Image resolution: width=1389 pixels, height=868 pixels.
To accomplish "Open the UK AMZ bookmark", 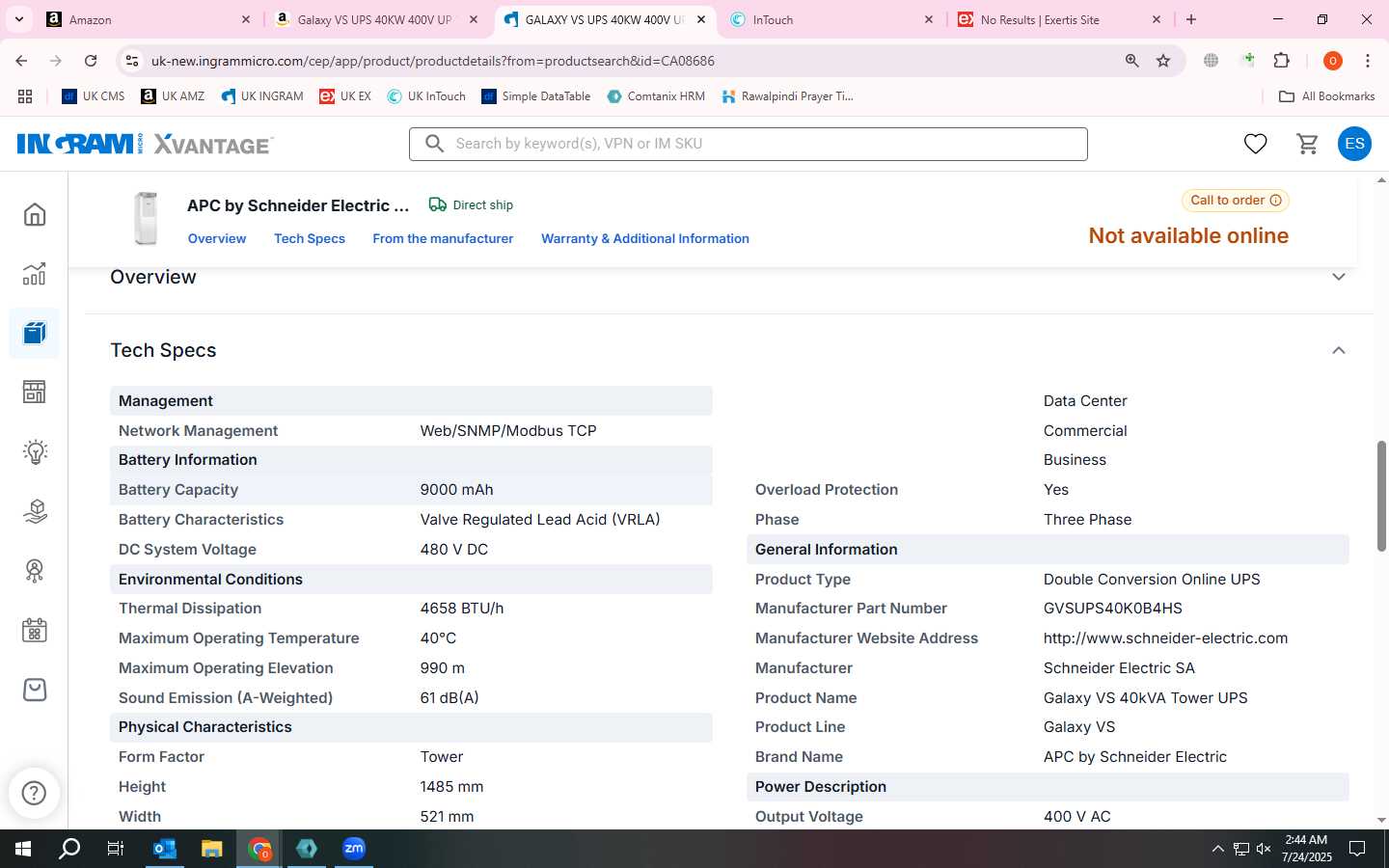I will click(173, 96).
